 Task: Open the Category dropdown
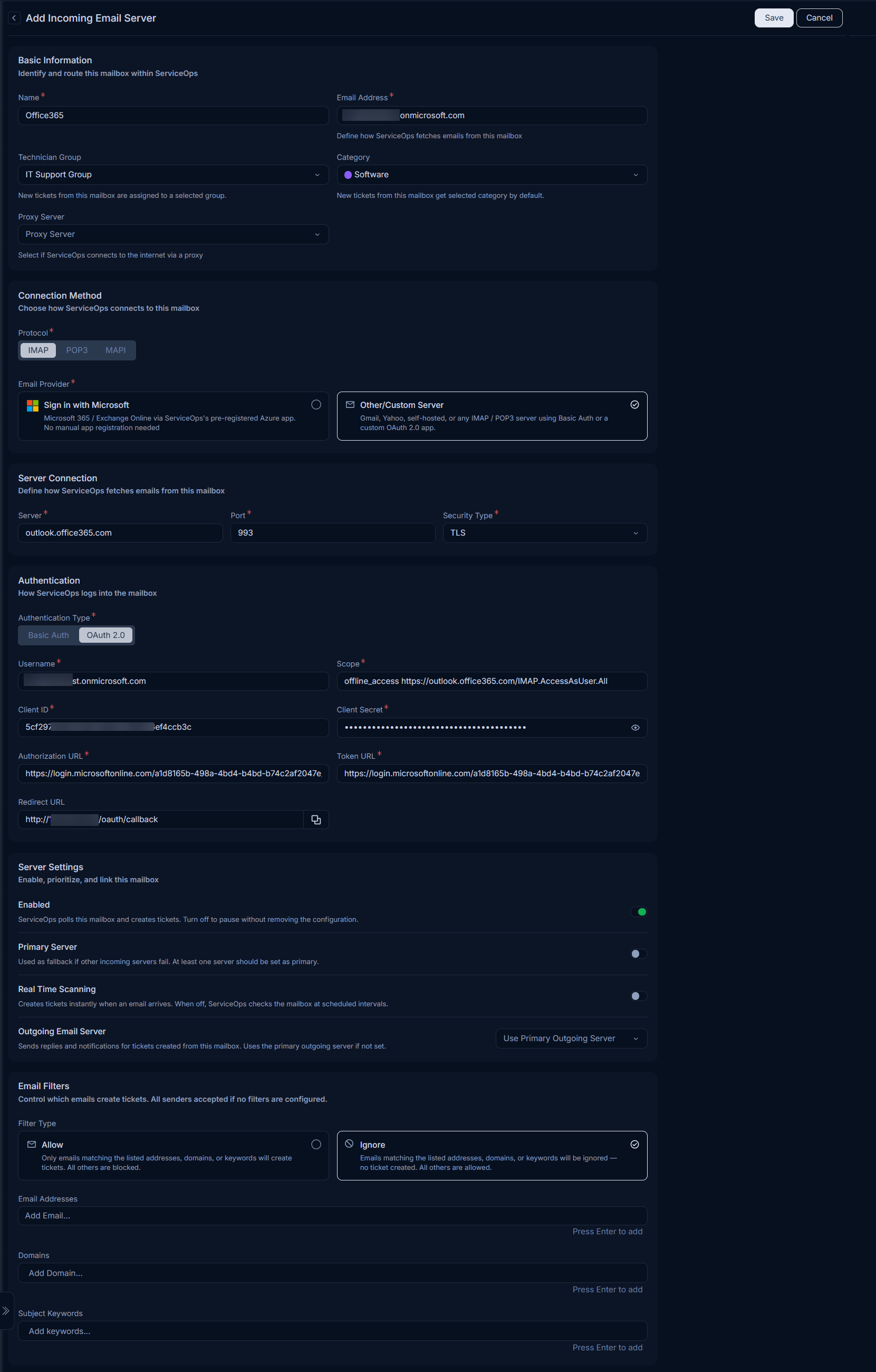point(492,175)
